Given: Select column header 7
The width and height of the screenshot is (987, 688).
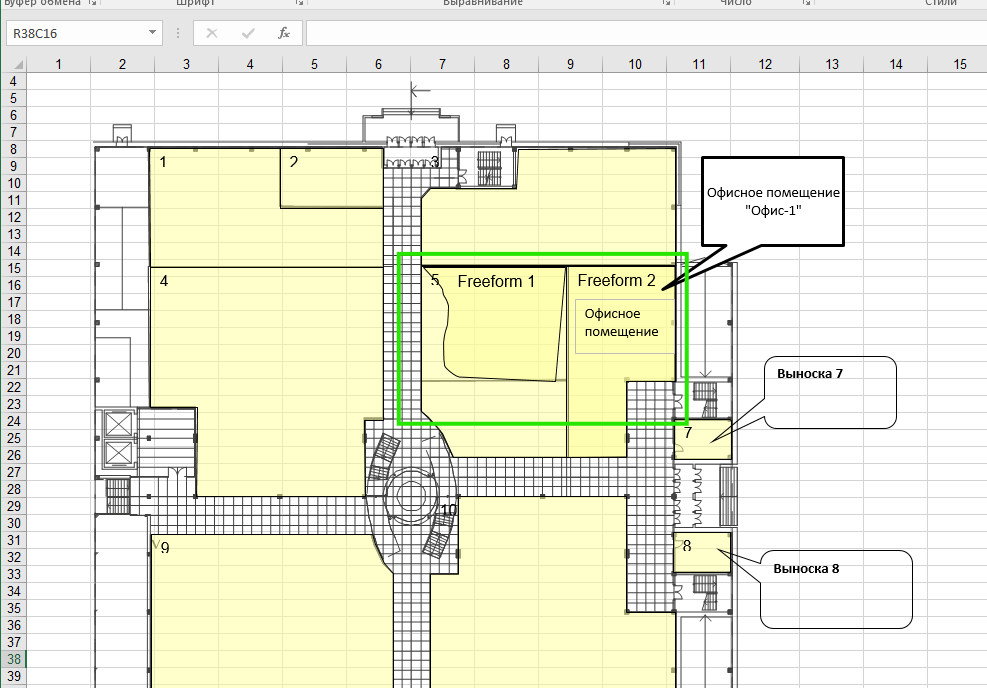Looking at the screenshot, I should (x=442, y=64).
